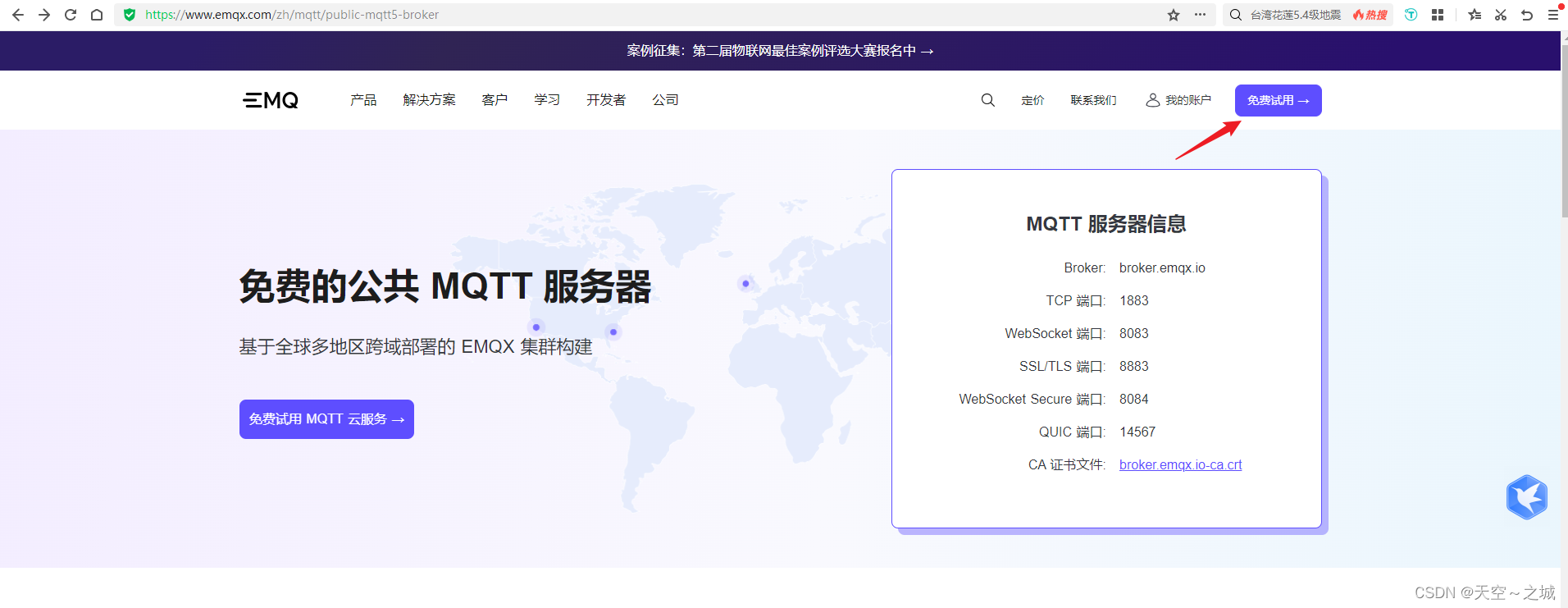Open site search magnifier in navigation
Viewport: 1568px width, 608px height.
[x=988, y=100]
